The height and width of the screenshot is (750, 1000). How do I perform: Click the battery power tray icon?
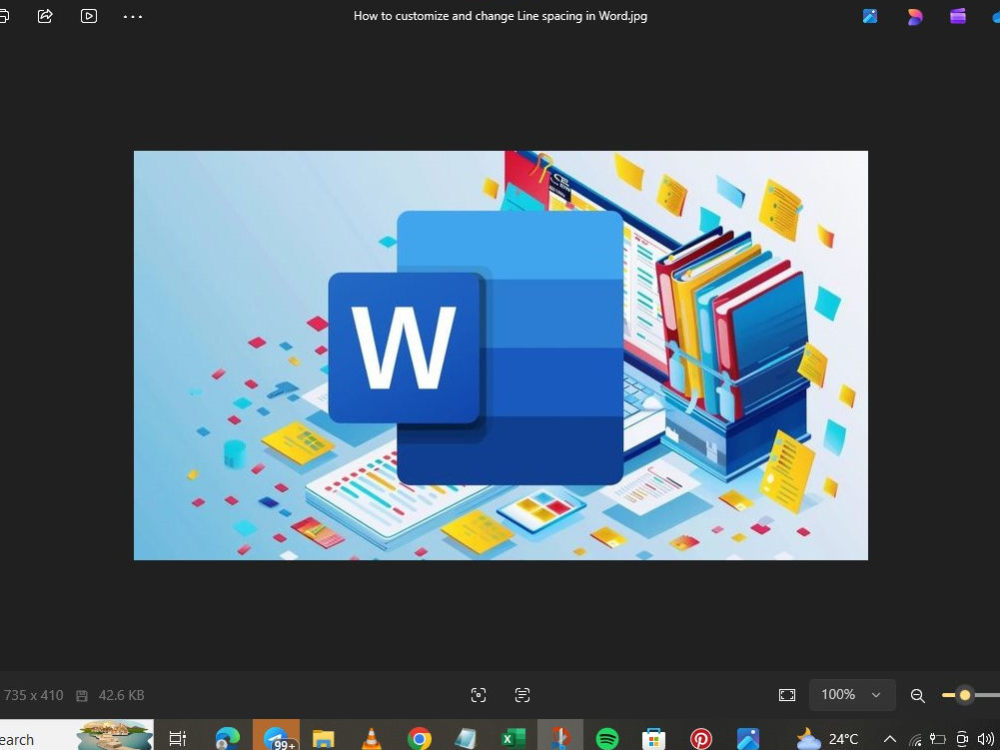[x=938, y=739]
